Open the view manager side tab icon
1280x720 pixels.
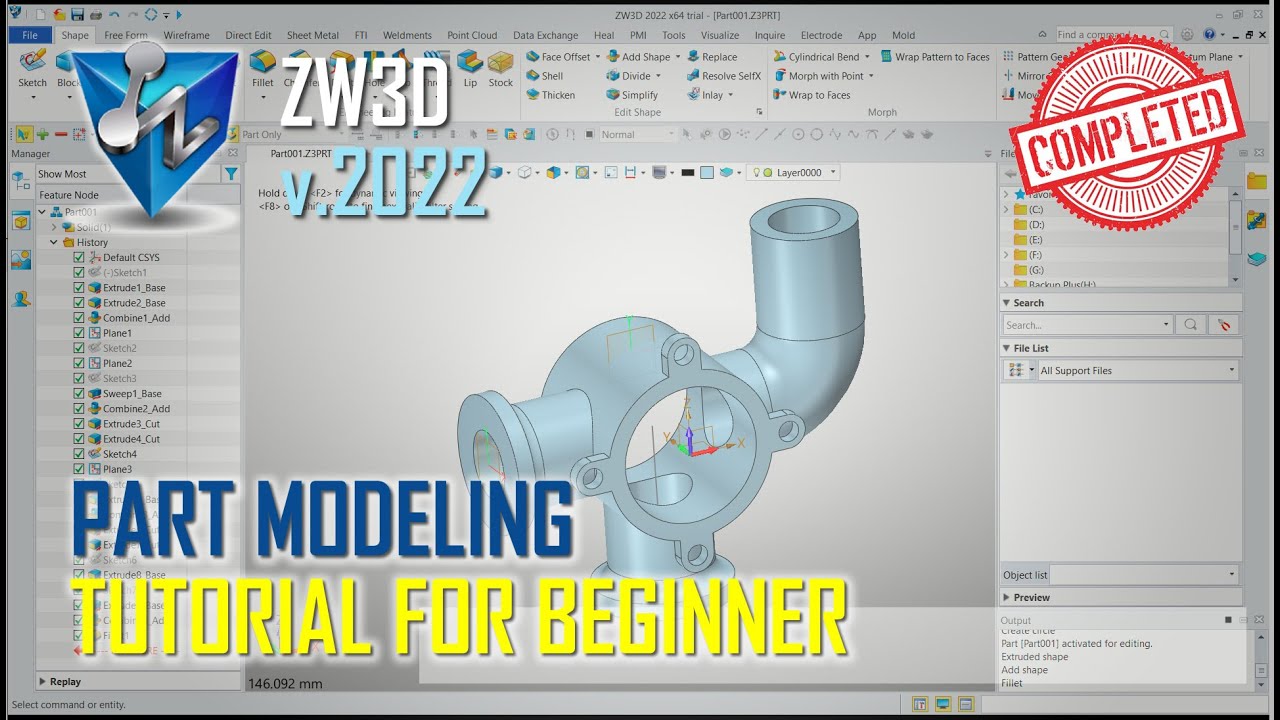(x=21, y=221)
